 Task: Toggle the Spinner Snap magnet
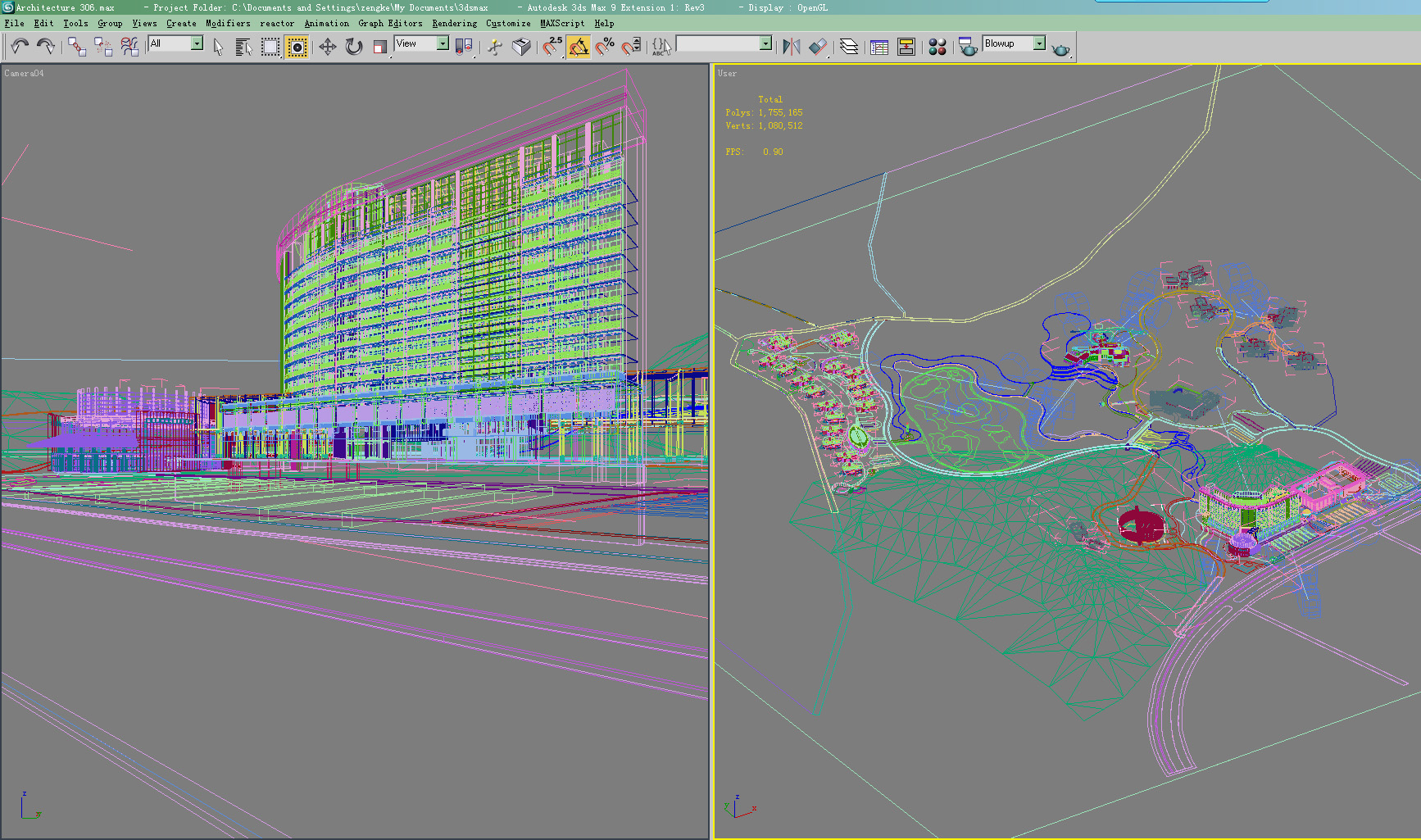click(x=631, y=47)
